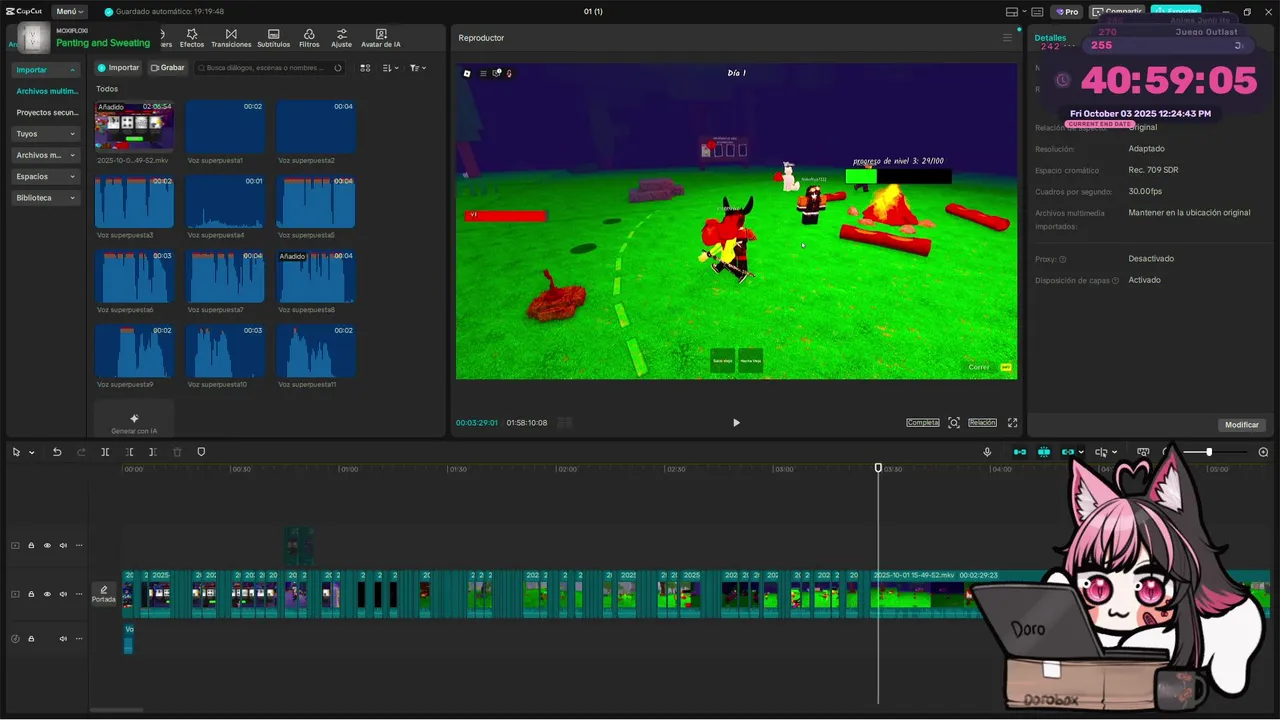Select the 2025-10-0...49-52.mkv video thumbnail
Viewport: 1280px width, 720px height.
pos(134,126)
